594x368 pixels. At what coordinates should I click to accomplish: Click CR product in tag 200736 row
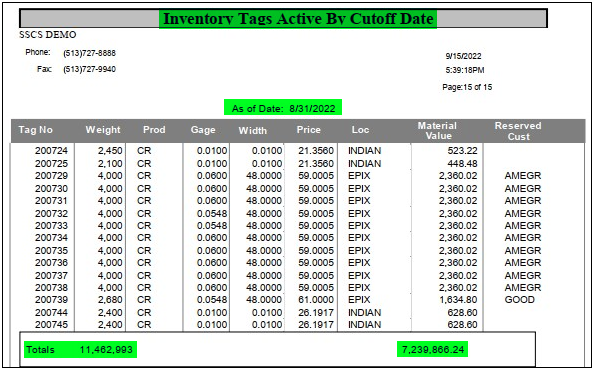[x=144, y=263]
